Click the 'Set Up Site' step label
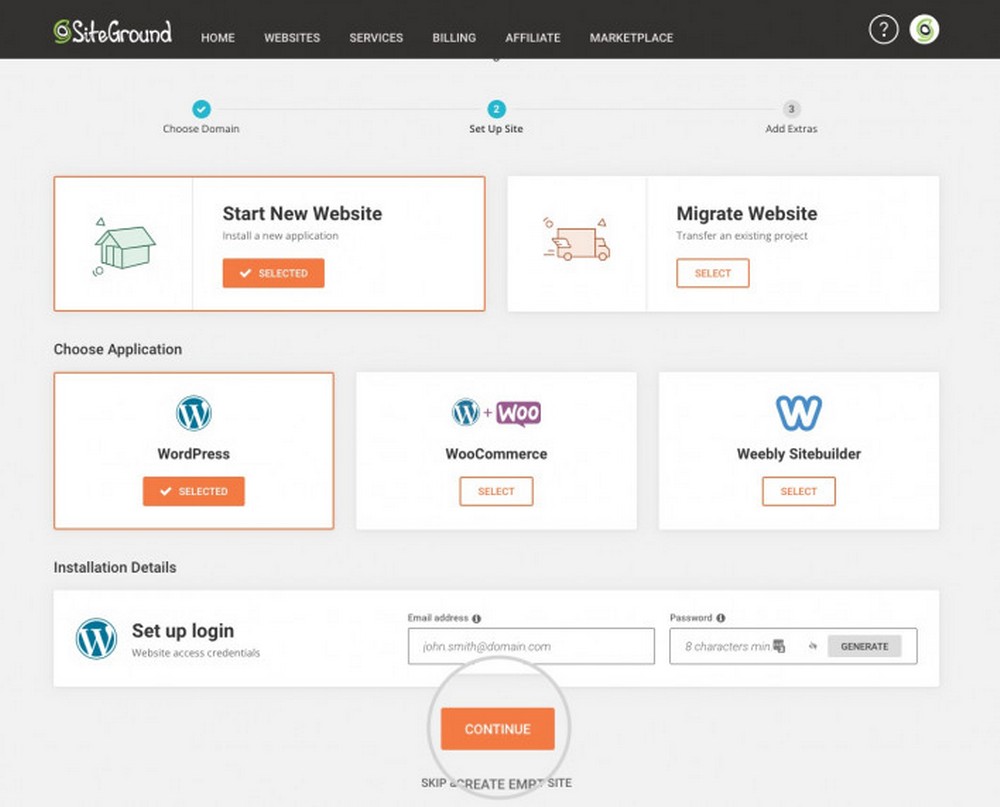Image resolution: width=1000 pixels, height=807 pixels. (x=496, y=128)
